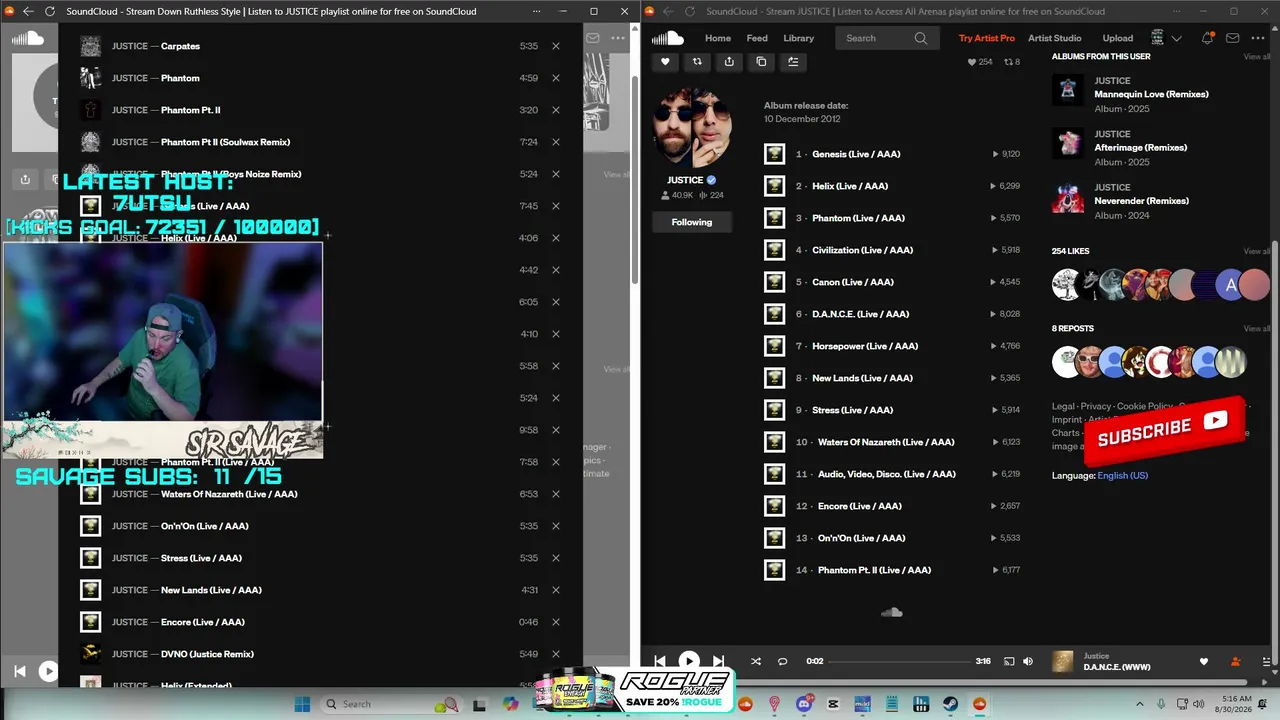This screenshot has width=1280, height=720.
Task: Open Afterimage (Remixes) album
Action: pos(1140,147)
